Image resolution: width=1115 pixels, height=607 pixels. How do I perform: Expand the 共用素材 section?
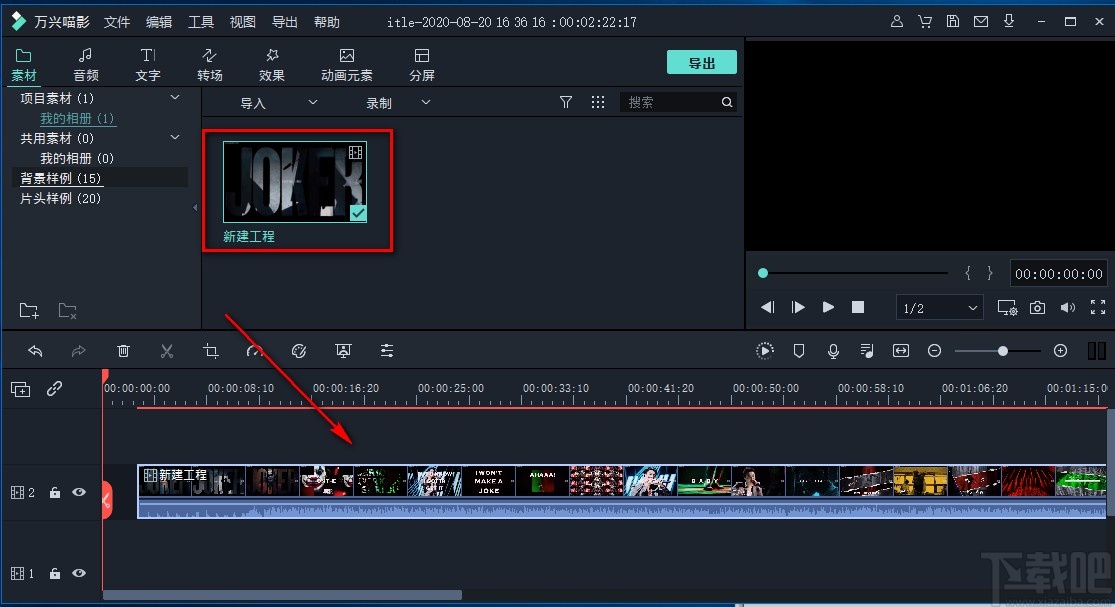point(175,137)
